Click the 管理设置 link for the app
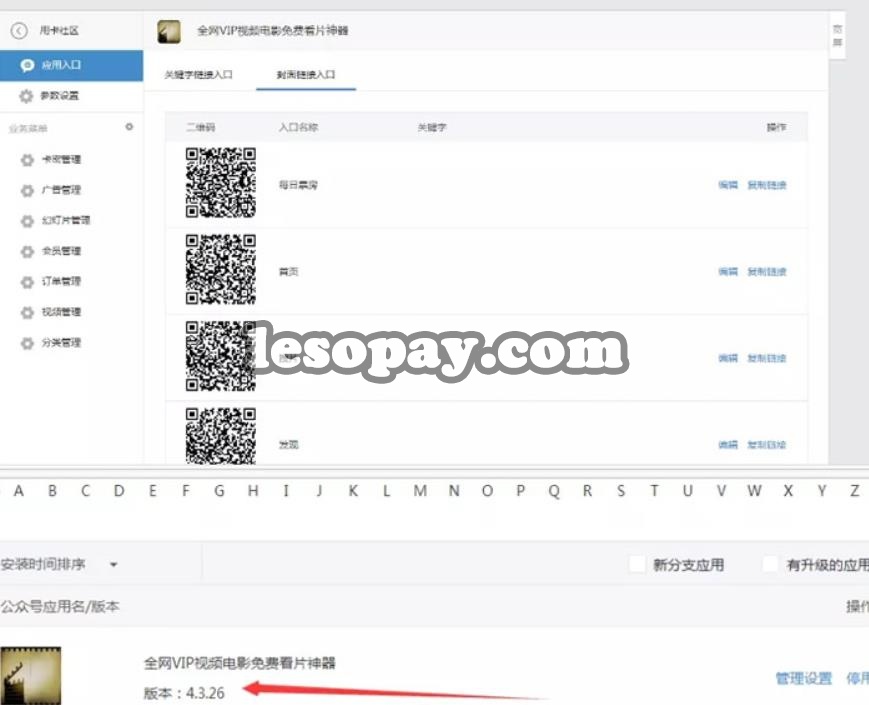 coord(804,678)
